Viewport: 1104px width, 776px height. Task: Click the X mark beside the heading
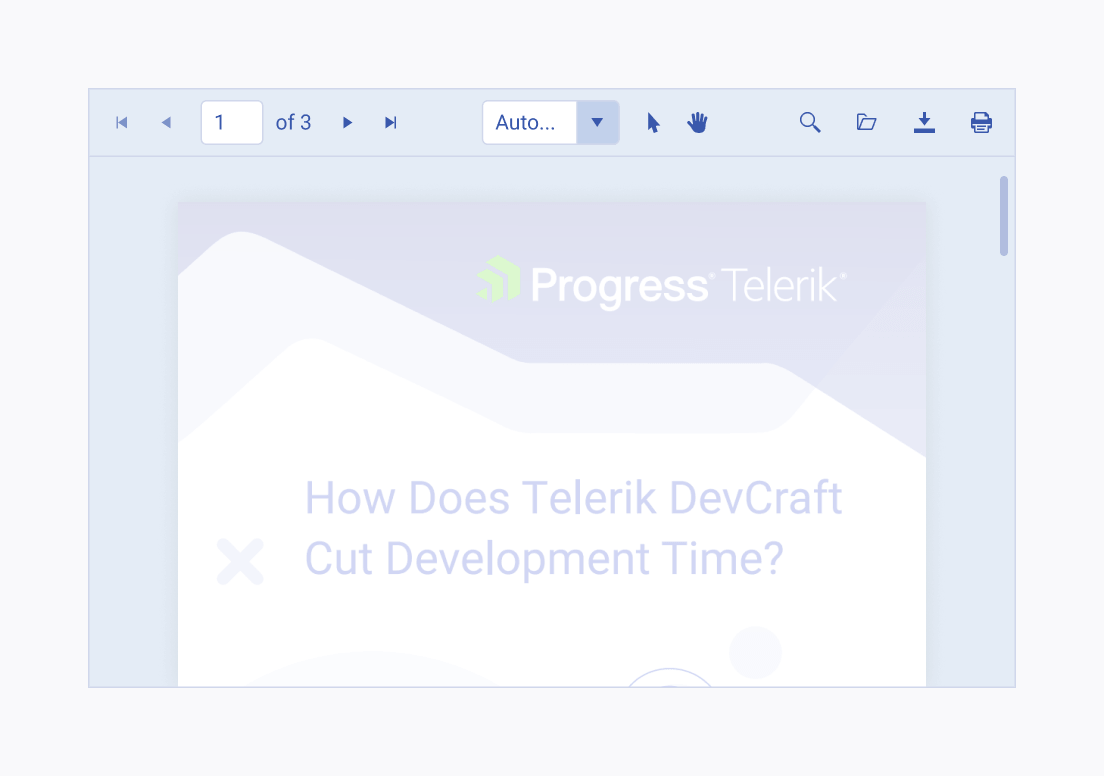coord(240,561)
